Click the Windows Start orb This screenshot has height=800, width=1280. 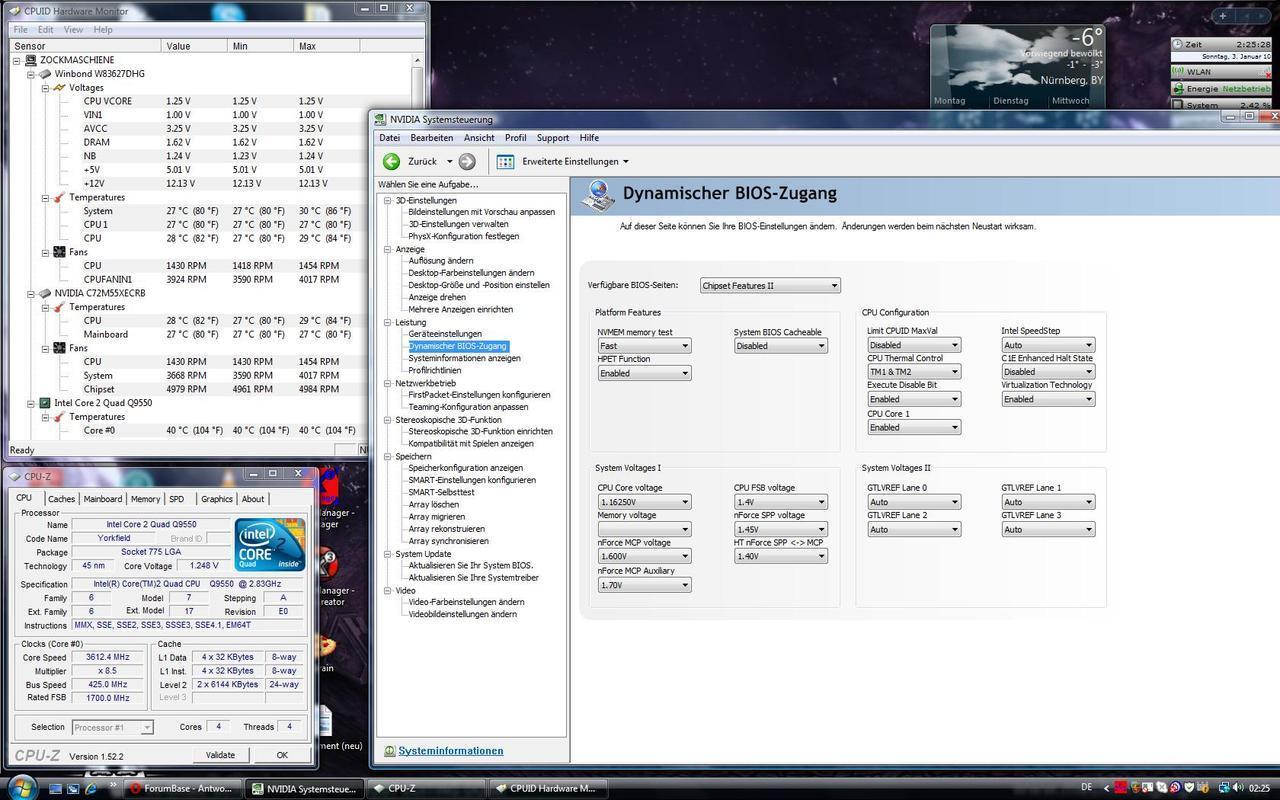coord(20,786)
